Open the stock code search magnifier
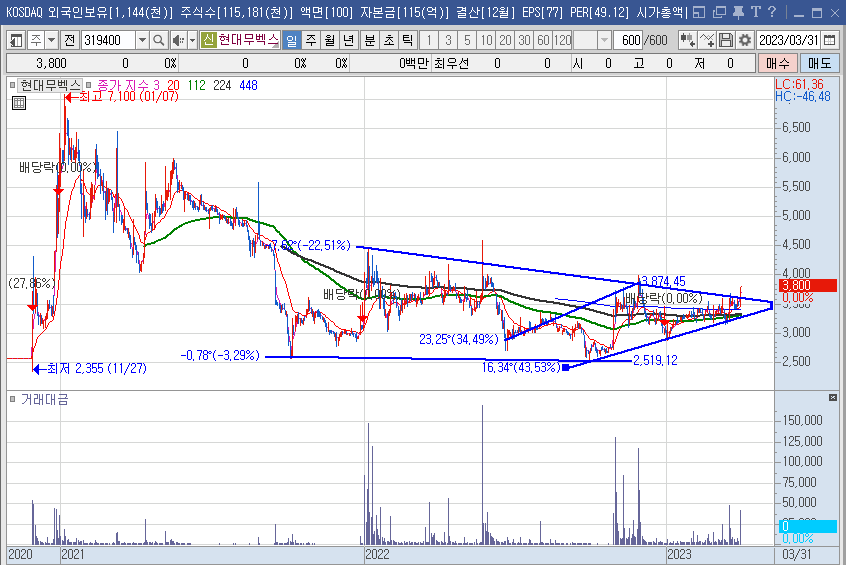 158,40
